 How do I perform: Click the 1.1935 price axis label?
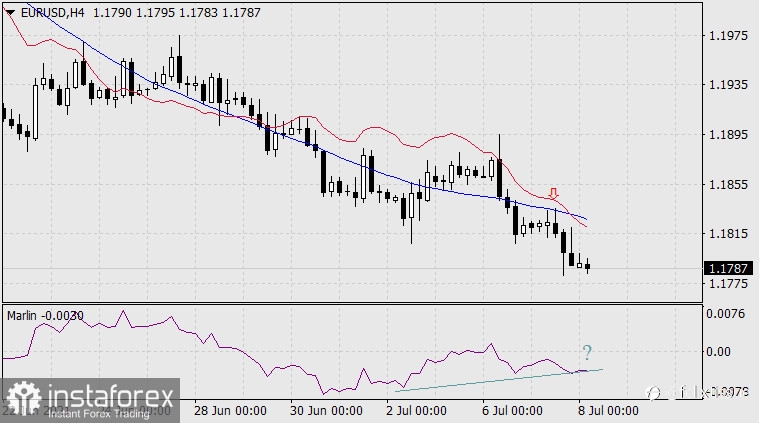pyautogui.click(x=728, y=85)
